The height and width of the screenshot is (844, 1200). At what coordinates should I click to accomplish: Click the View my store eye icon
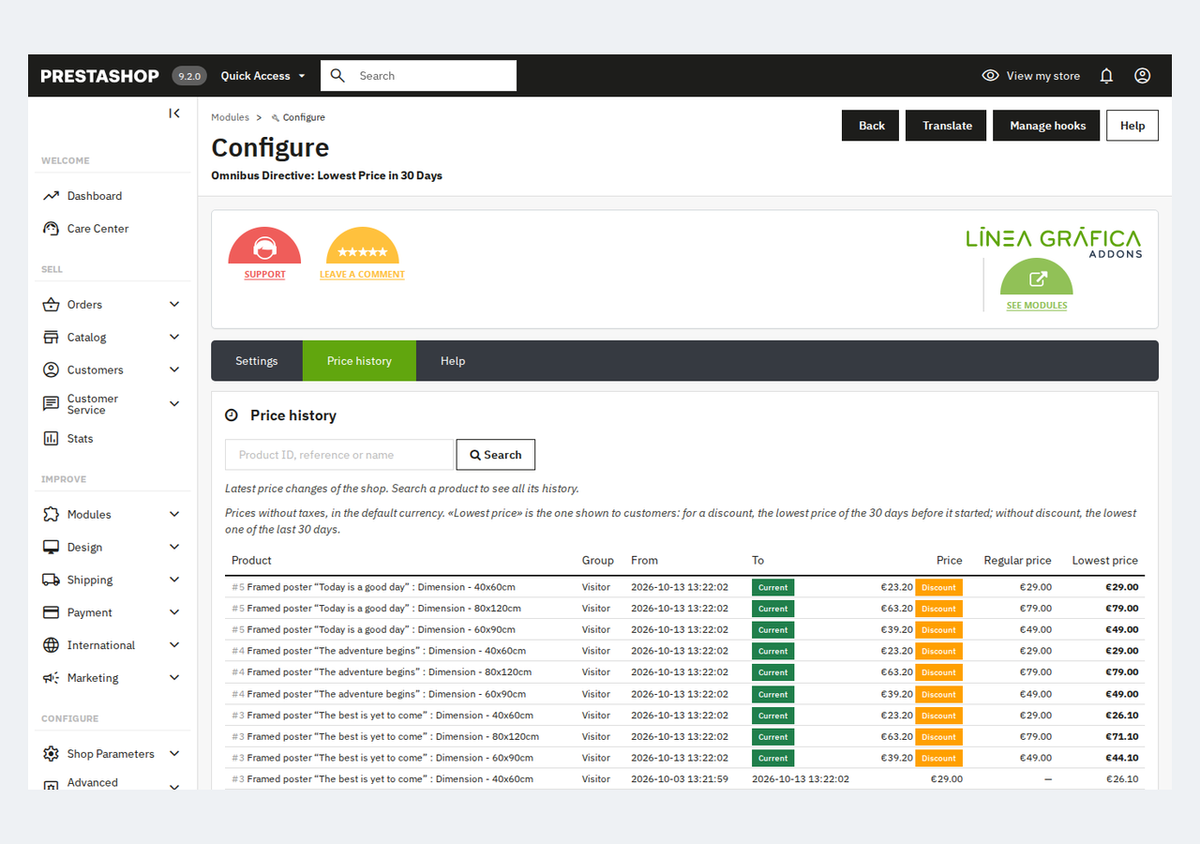click(990, 76)
